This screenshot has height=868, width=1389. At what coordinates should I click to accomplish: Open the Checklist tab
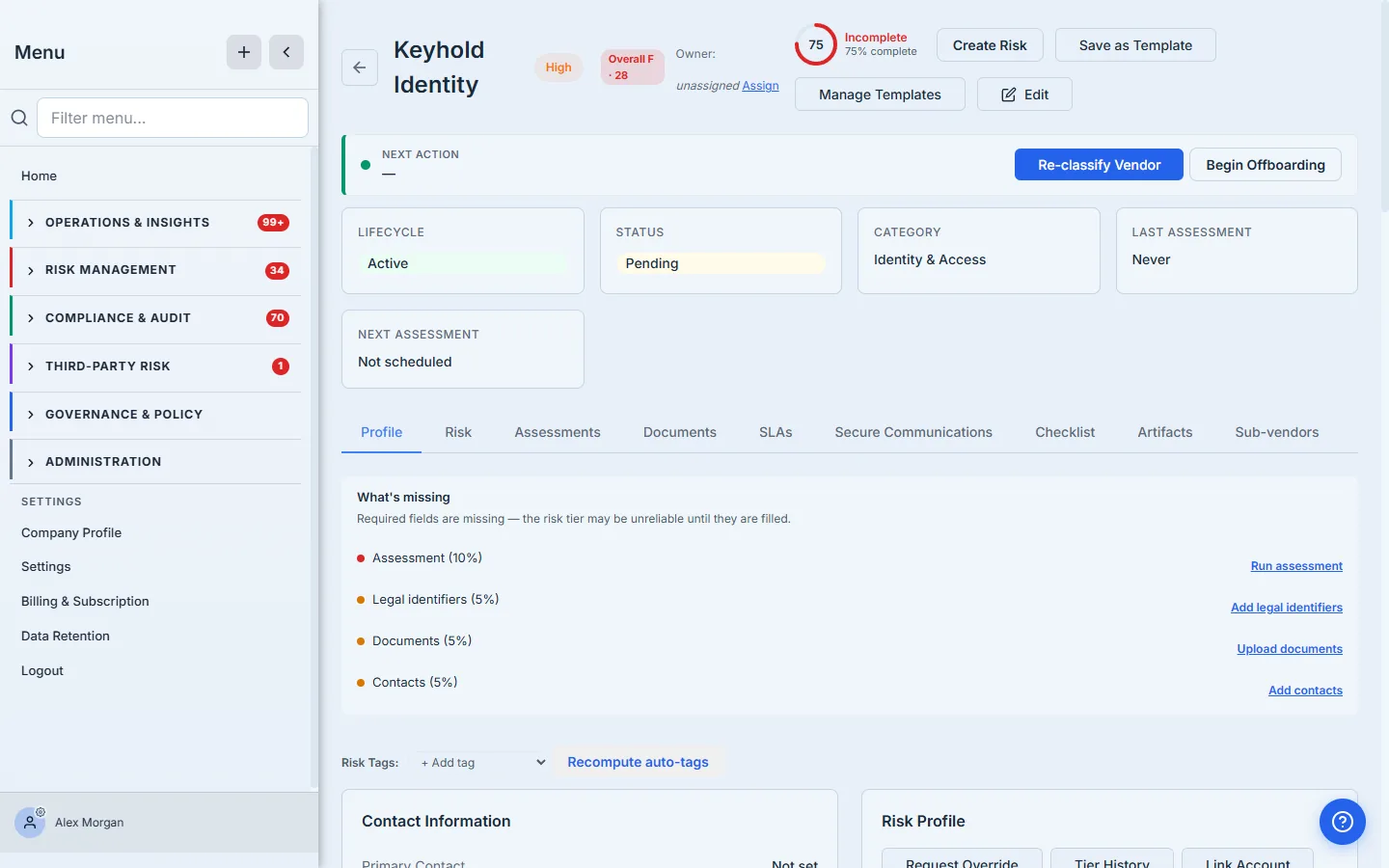tap(1065, 432)
